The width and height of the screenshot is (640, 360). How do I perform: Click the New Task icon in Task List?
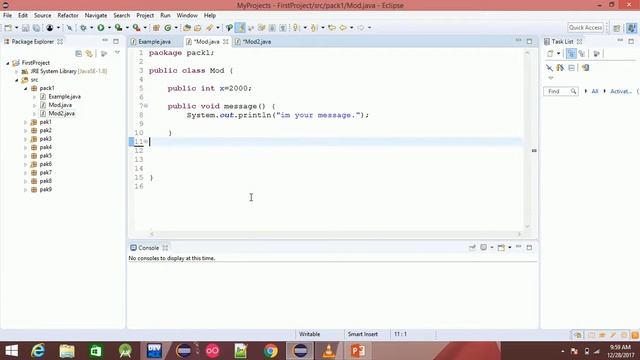pyautogui.click(x=550, y=53)
